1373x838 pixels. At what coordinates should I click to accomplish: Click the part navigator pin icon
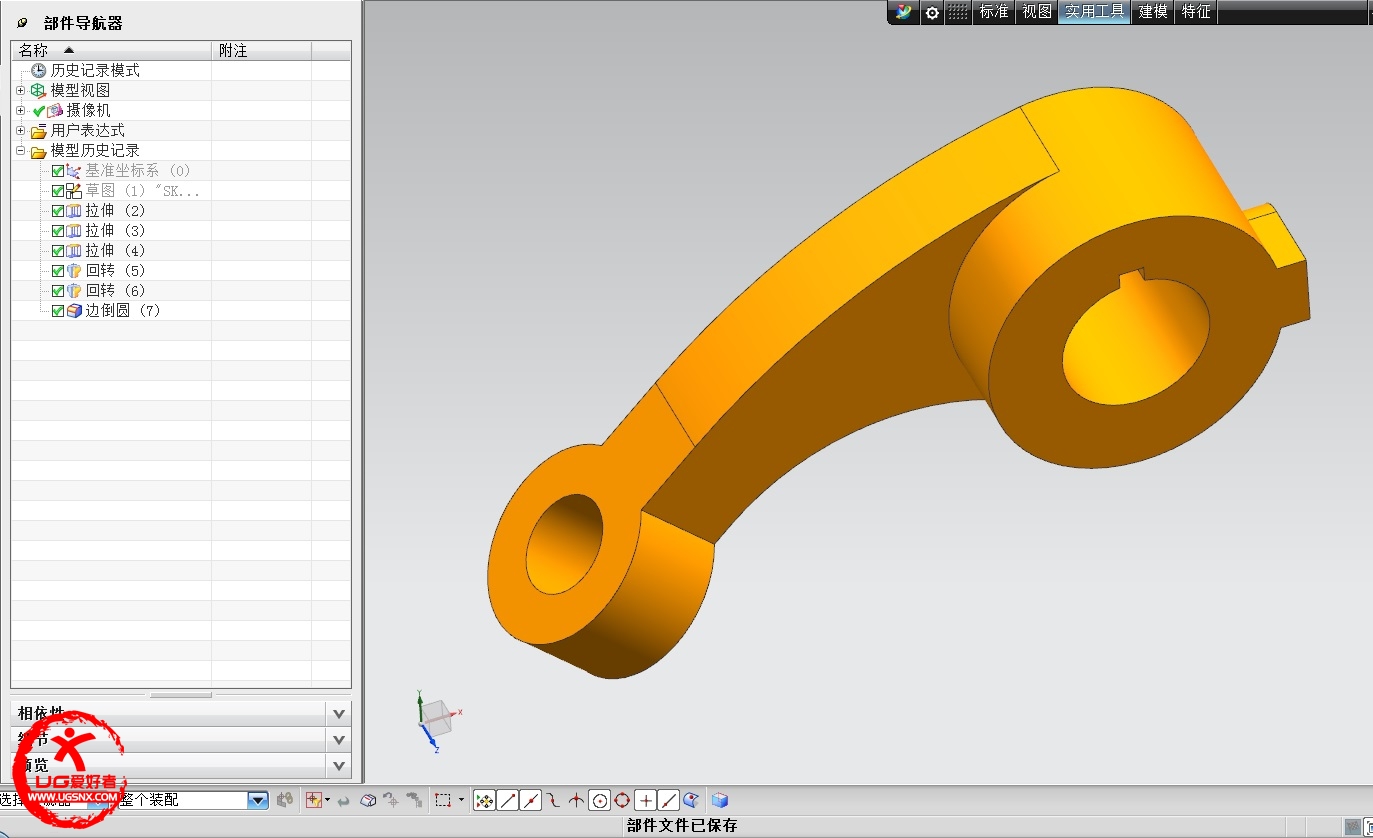coord(23,23)
